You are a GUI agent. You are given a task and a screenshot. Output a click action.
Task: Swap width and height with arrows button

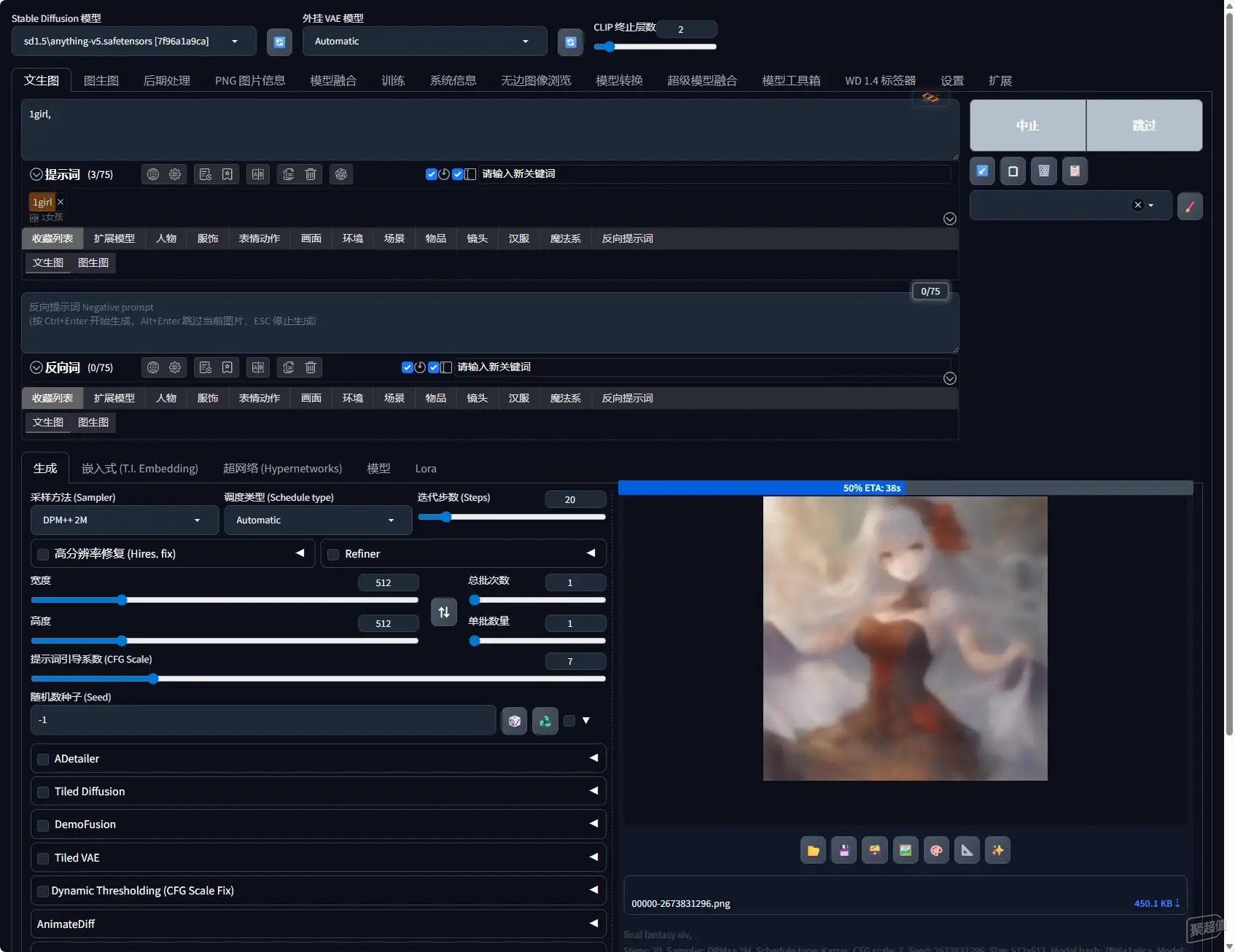pyautogui.click(x=444, y=612)
